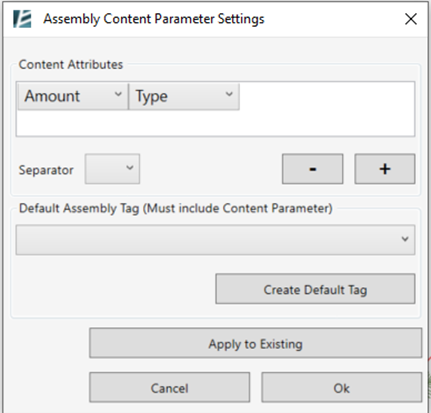Open the Separator dropdown
This screenshot has height=413, width=431.
tap(112, 169)
